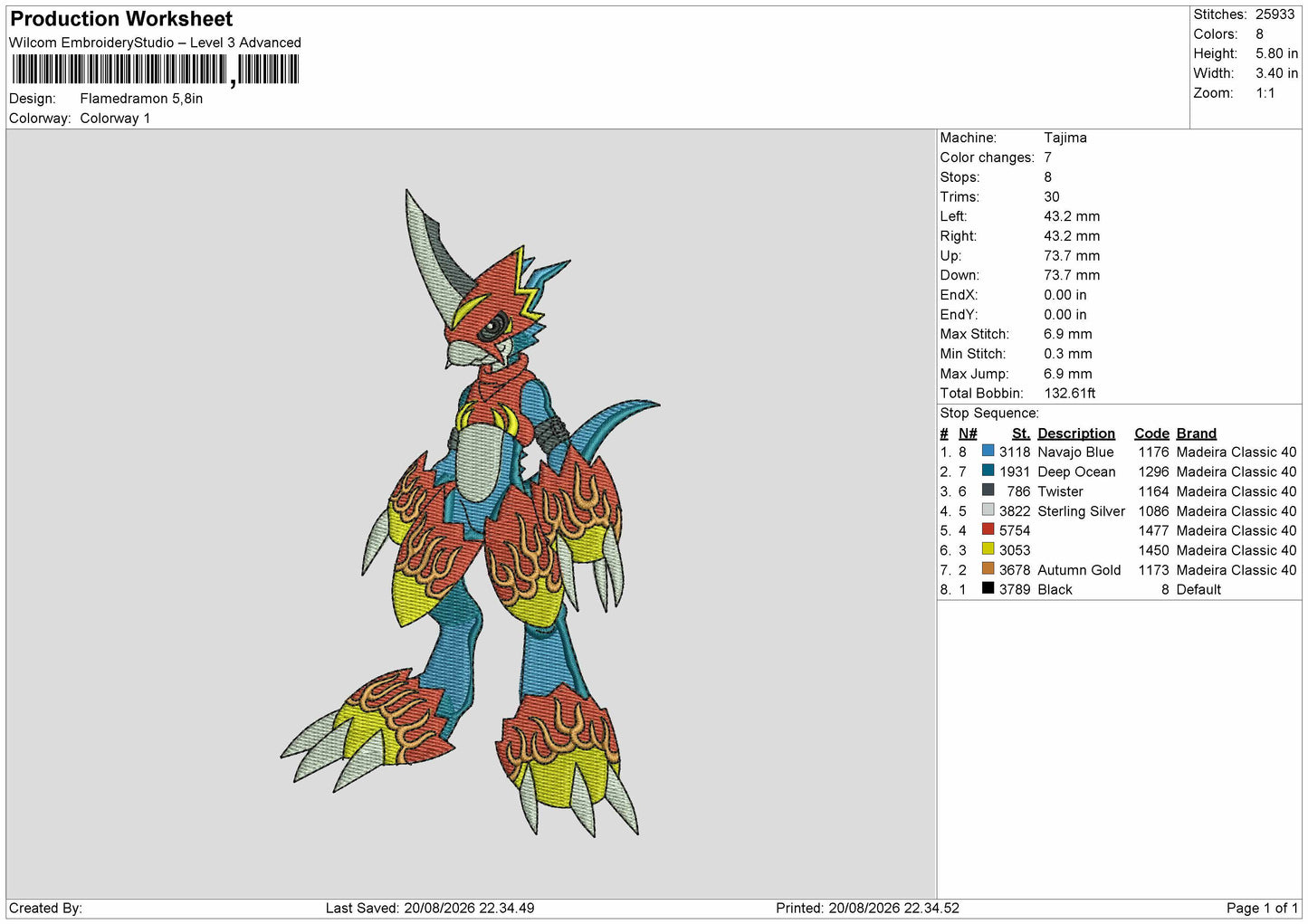Image resolution: width=1308 pixels, height=924 pixels.
Task: Click the 'Default' brand in Black row
Action: click(x=1198, y=590)
